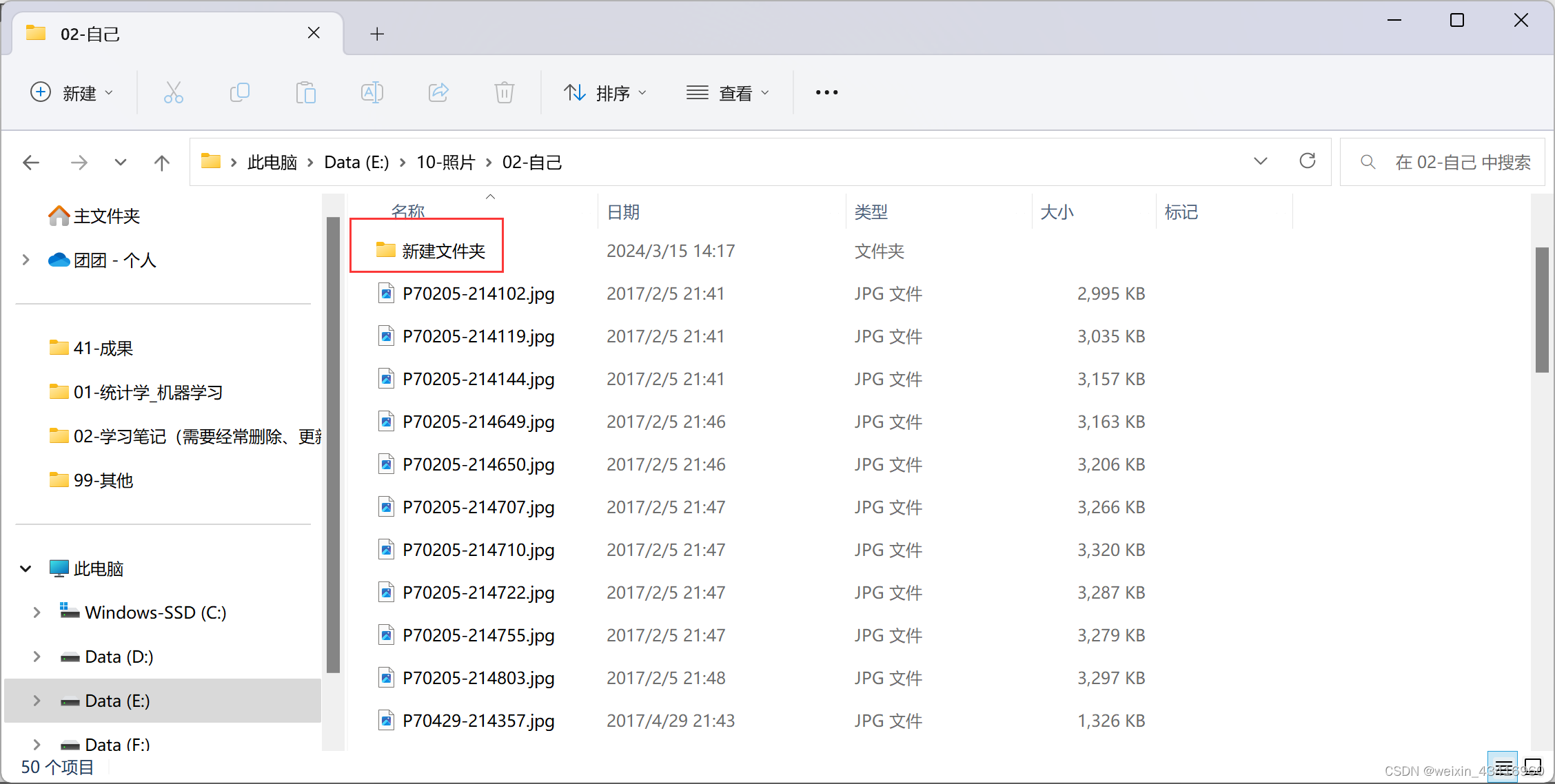Click the file list vertical scrollbar thumb
Viewport: 1555px width, 784px height.
coord(1542,310)
